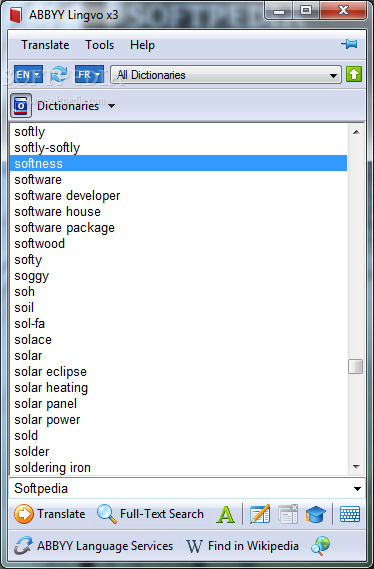The image size is (374, 569).
Task: Click the green letter A icon
Action: click(225, 514)
